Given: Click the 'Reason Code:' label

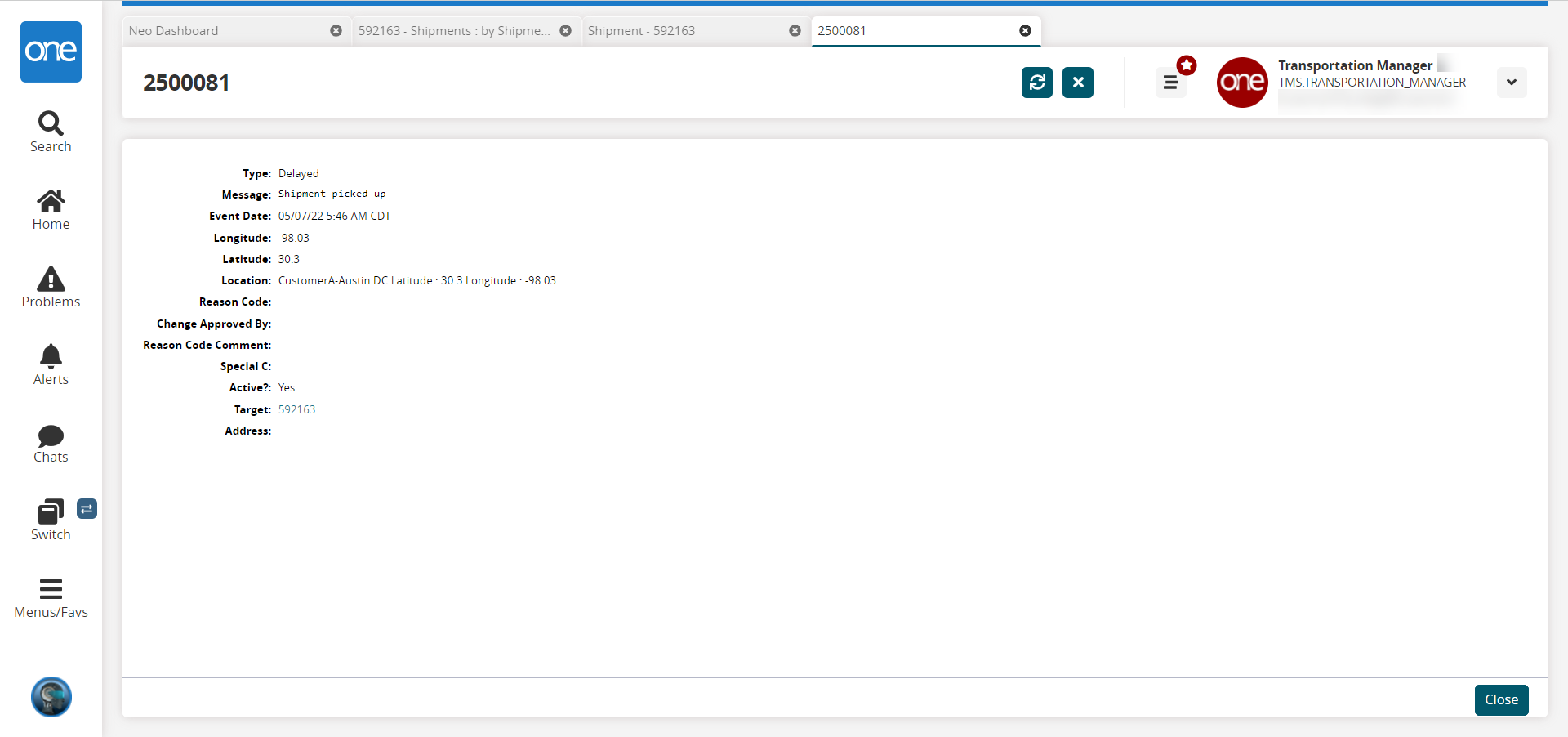Looking at the screenshot, I should (235, 302).
